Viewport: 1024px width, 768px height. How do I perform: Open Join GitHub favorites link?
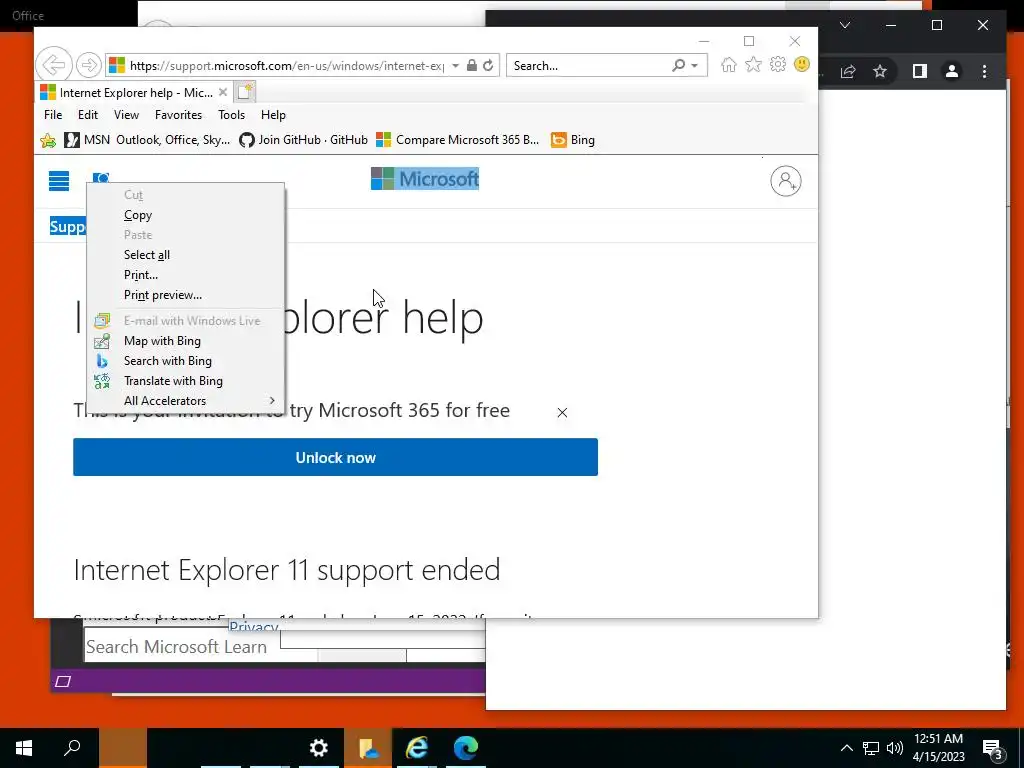tap(304, 140)
